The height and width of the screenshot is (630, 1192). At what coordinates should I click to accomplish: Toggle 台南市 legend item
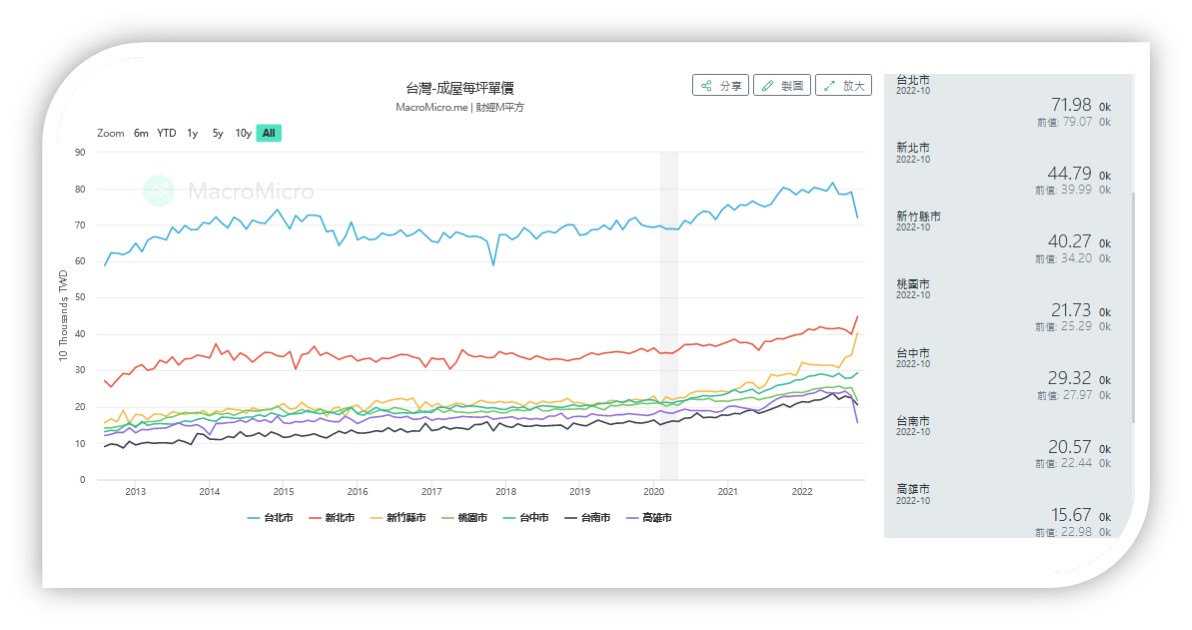coord(589,518)
